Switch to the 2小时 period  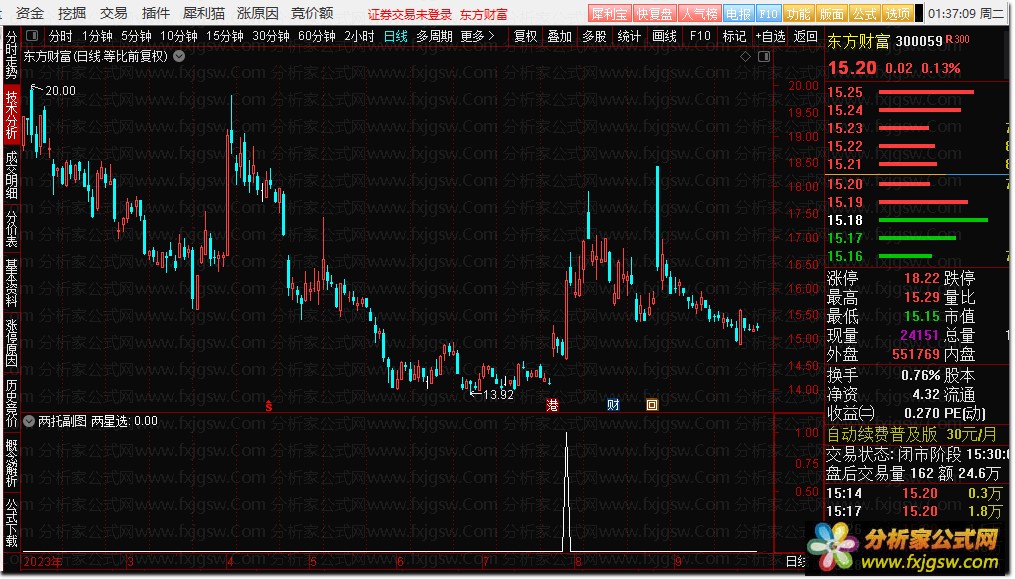[359, 36]
